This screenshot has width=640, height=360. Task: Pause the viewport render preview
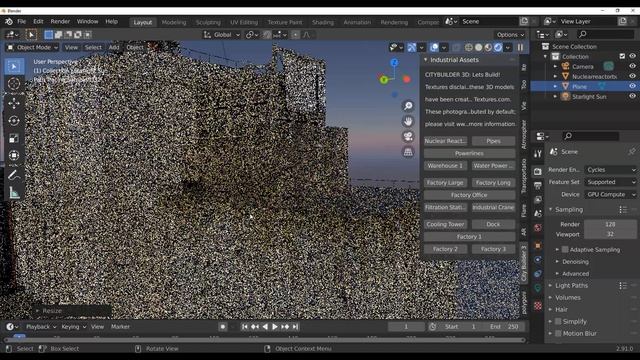click(x=520, y=47)
